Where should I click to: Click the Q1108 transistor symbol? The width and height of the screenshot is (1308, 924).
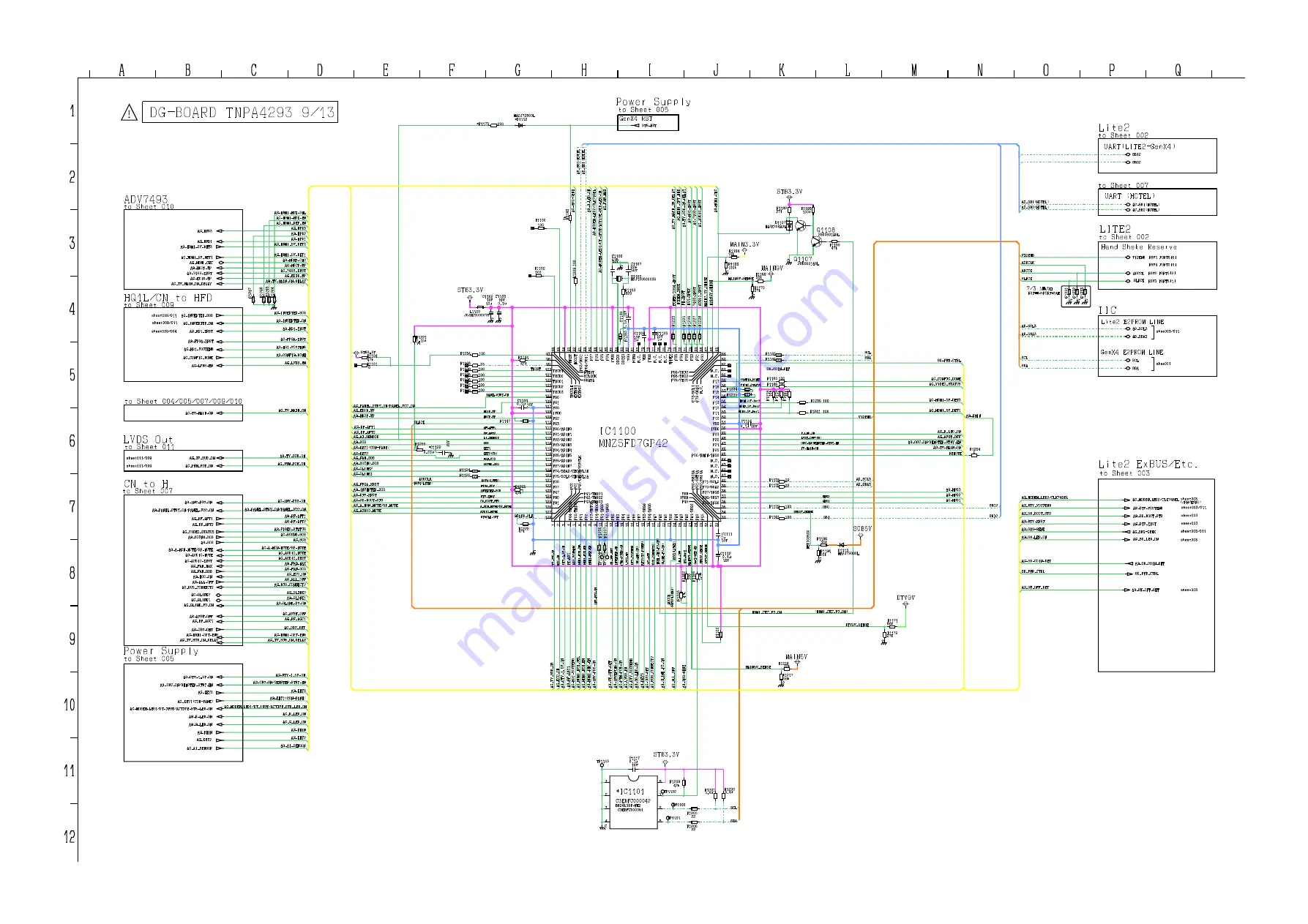pos(817,241)
